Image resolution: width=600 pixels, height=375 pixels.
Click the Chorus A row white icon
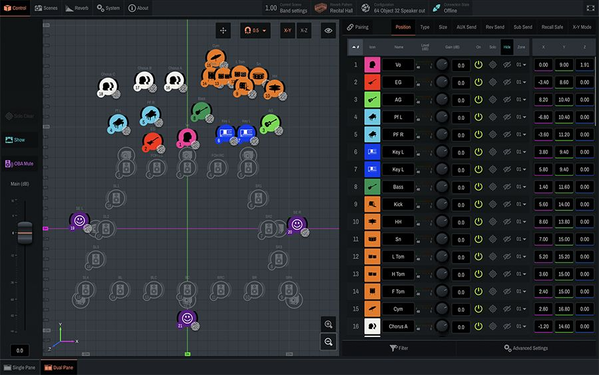pos(372,326)
